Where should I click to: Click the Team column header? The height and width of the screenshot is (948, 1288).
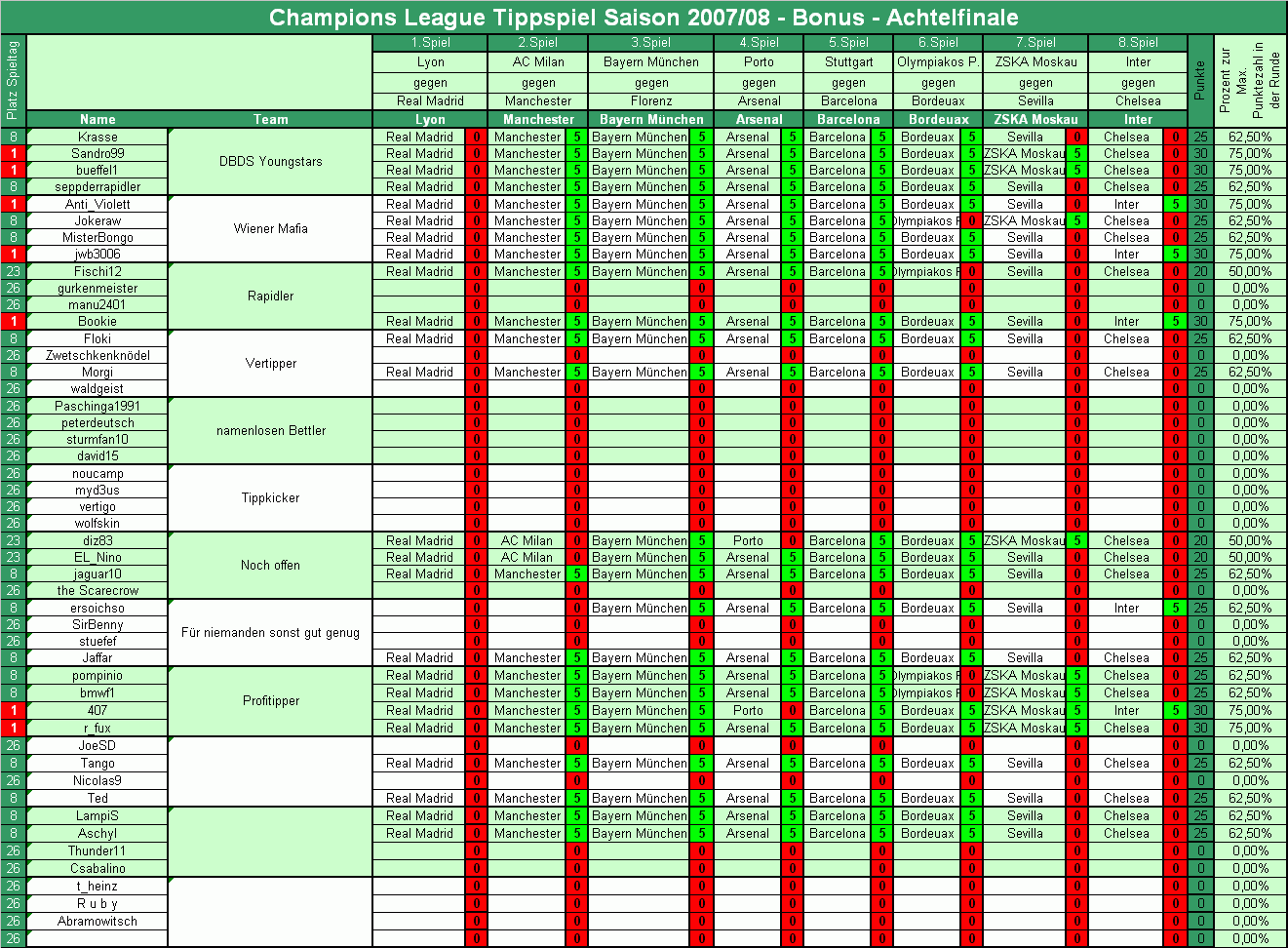(x=270, y=119)
